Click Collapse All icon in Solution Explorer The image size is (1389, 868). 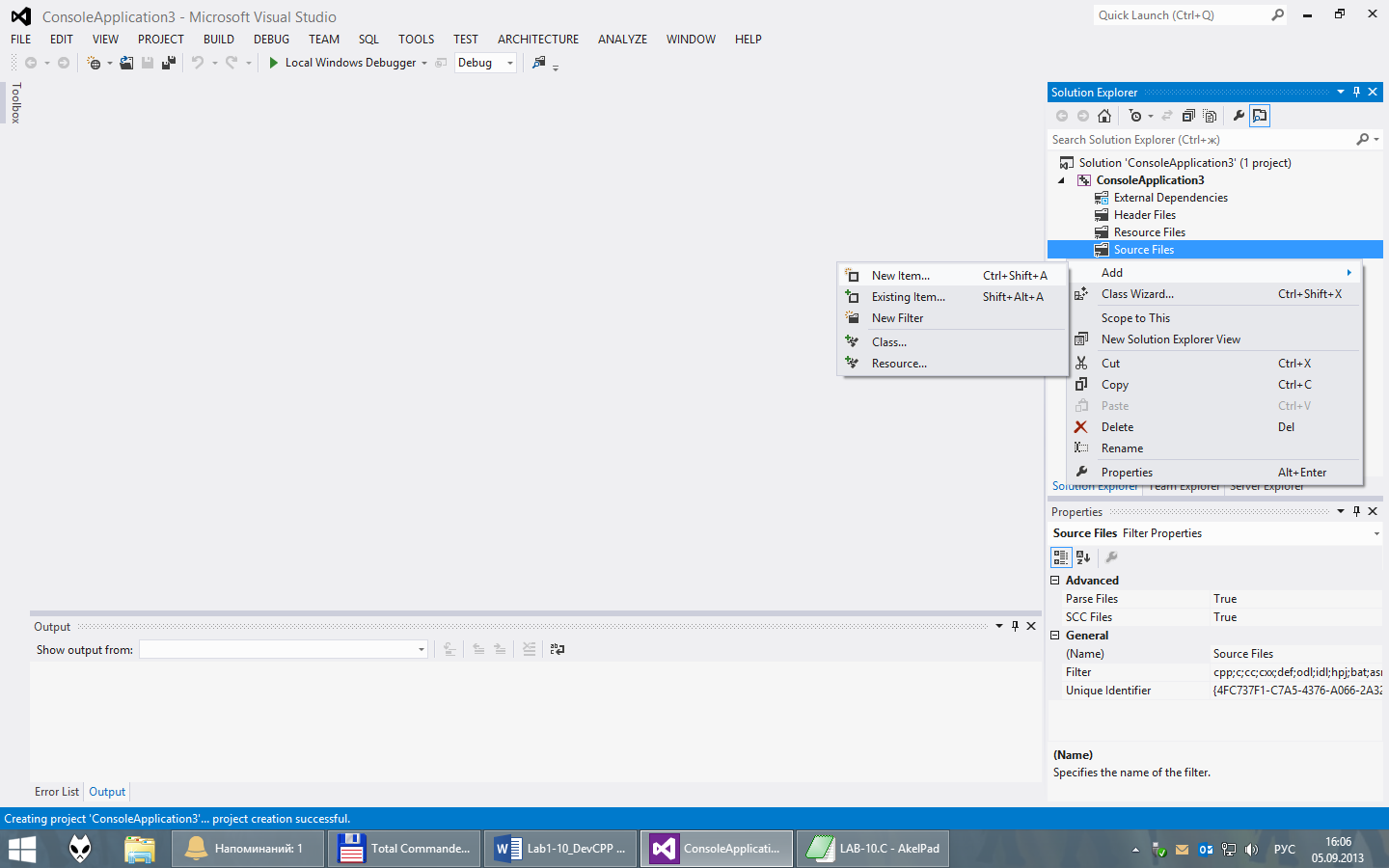tap(1188, 116)
